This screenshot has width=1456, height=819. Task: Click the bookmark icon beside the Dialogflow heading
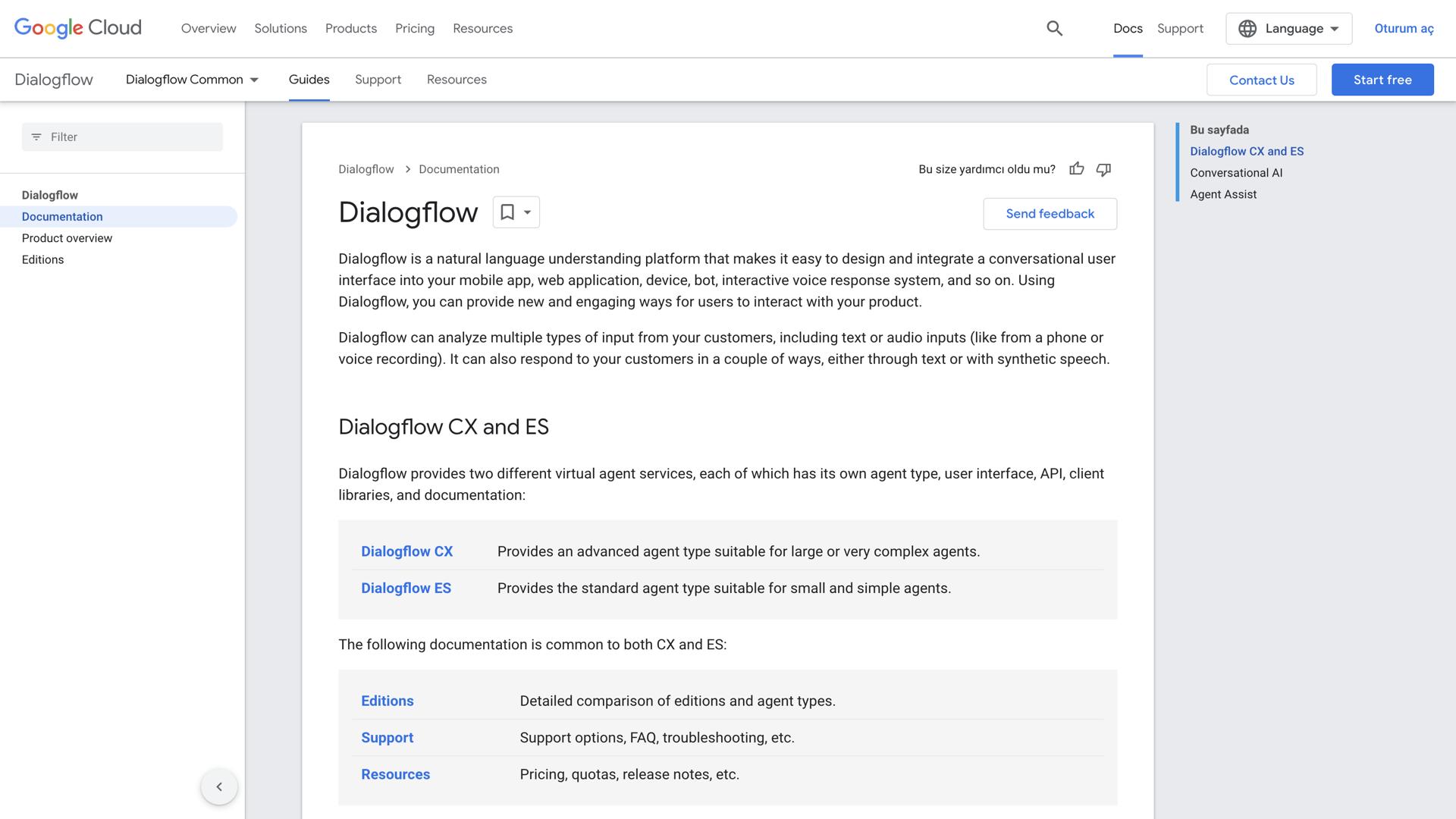(x=507, y=212)
